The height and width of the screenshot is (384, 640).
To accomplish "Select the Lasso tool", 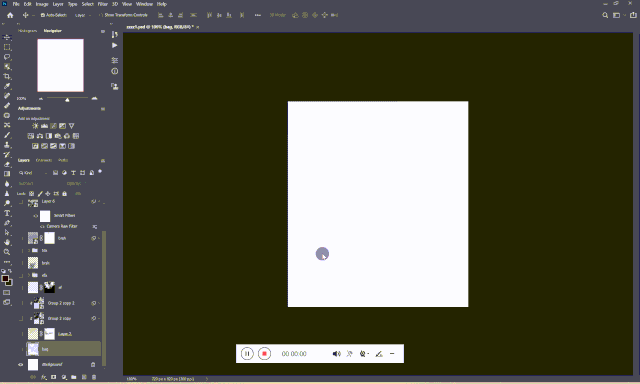I will point(7,57).
